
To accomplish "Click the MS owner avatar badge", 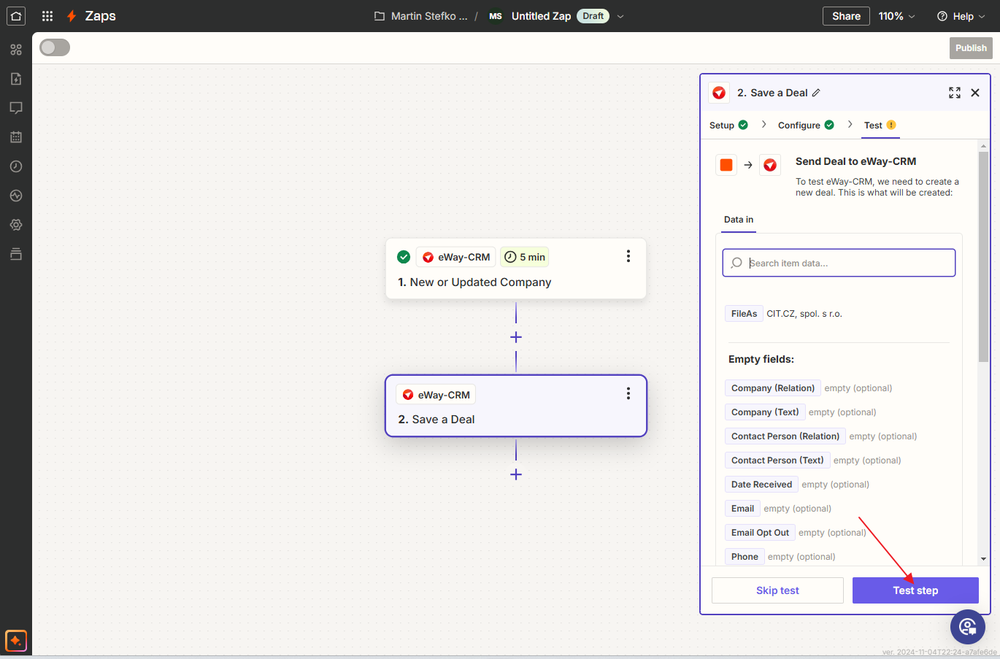I will click(x=496, y=16).
